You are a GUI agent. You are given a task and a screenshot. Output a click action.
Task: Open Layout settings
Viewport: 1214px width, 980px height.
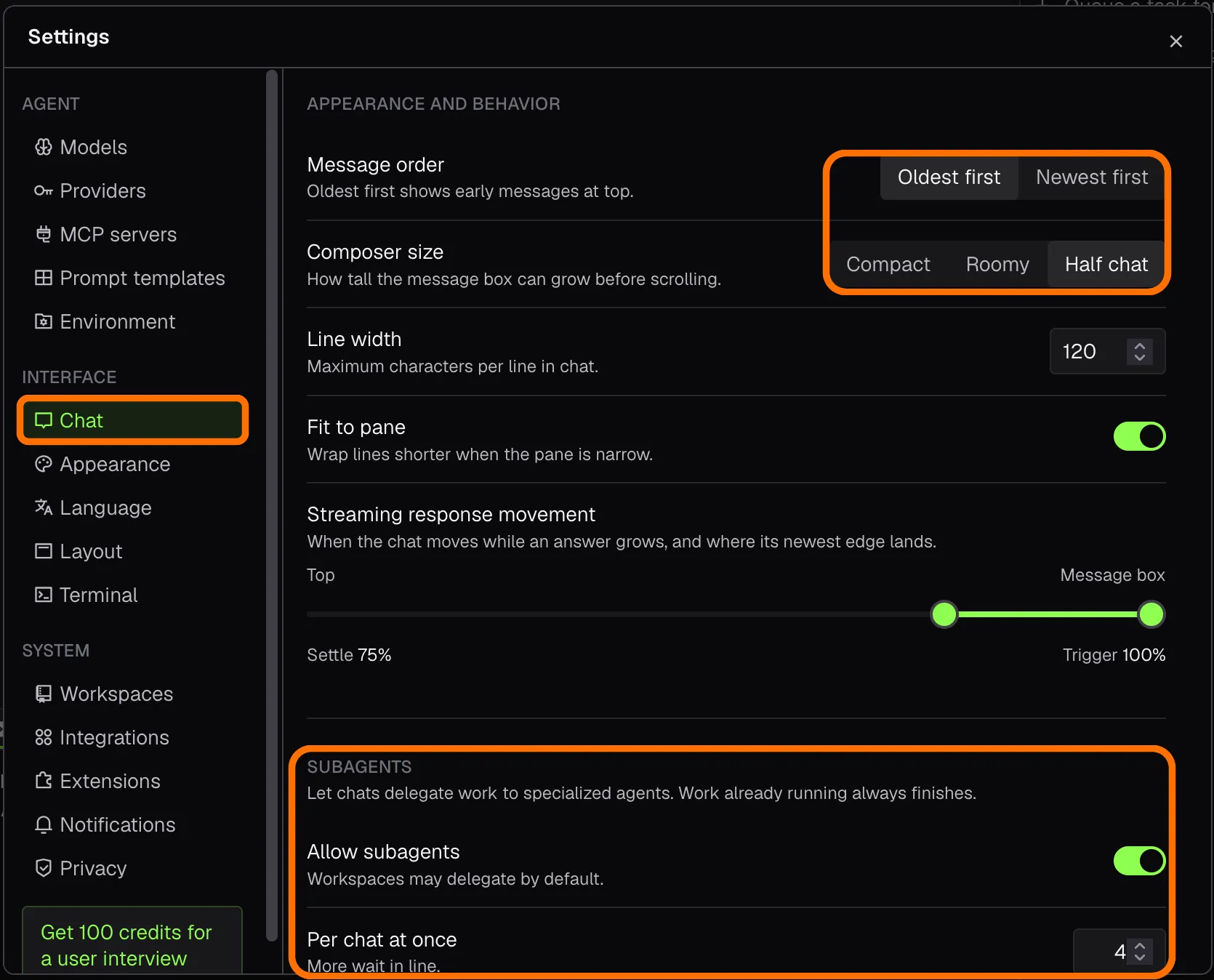tap(132, 552)
